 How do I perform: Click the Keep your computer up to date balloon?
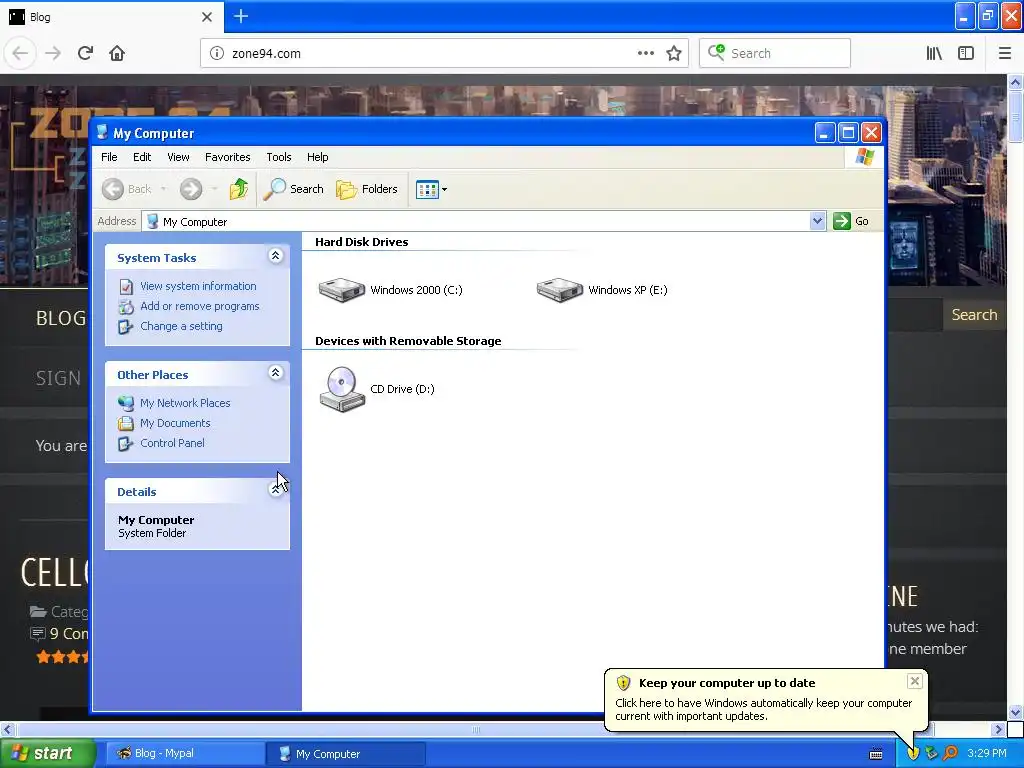tap(765, 699)
